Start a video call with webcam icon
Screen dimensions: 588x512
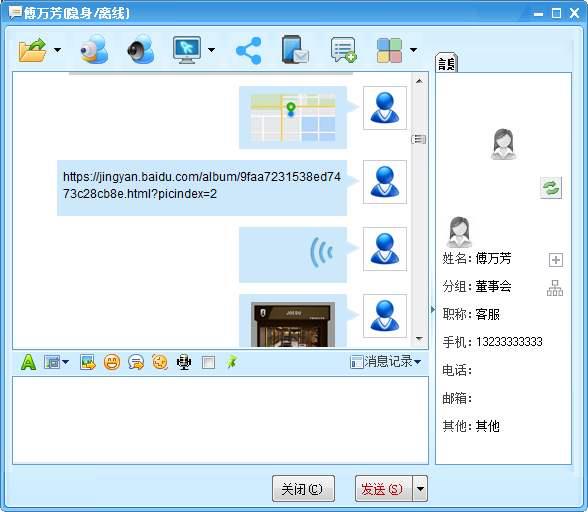click(94, 49)
